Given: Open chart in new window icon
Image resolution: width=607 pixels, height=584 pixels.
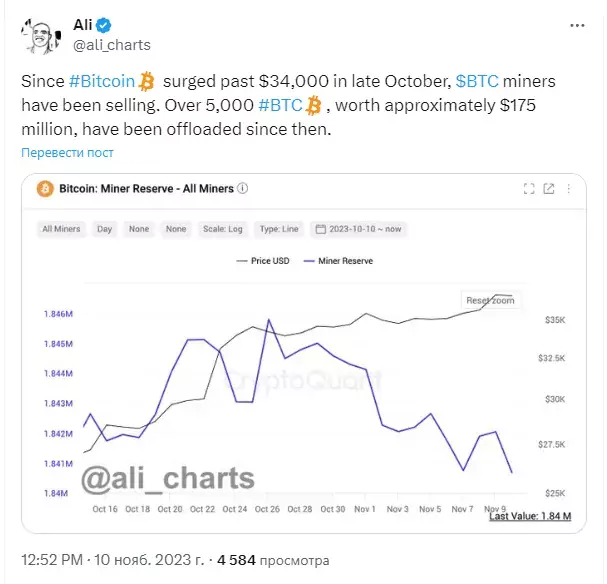Looking at the screenshot, I should point(549,188).
